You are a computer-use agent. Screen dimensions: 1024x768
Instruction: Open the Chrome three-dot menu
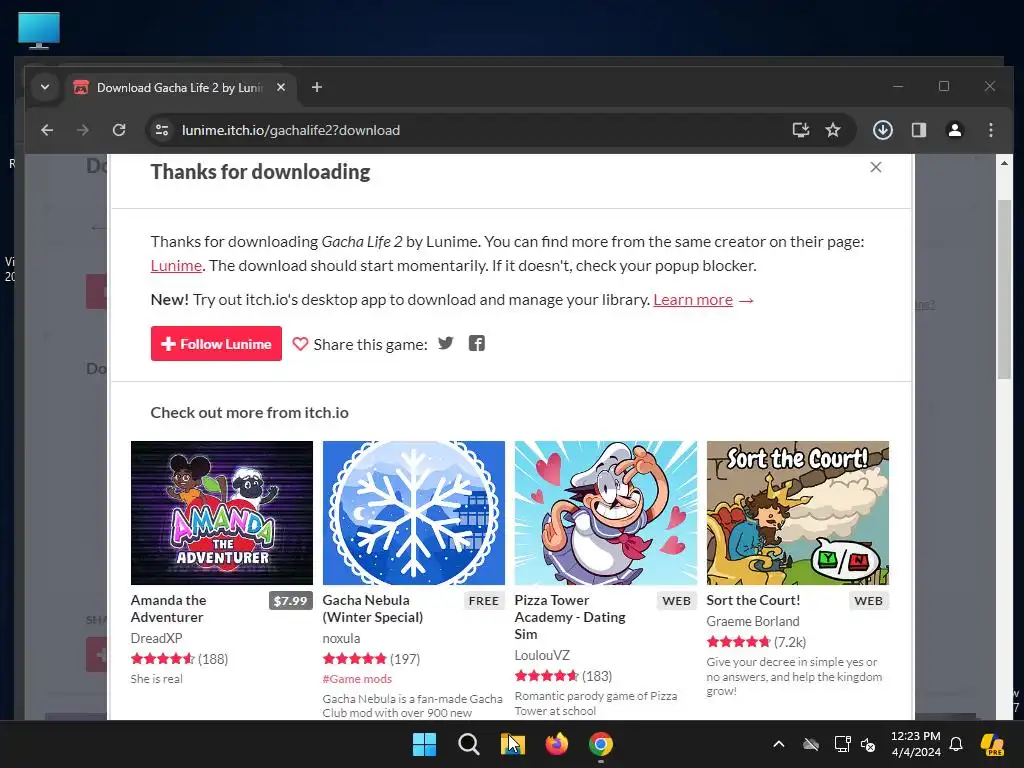coord(991,130)
